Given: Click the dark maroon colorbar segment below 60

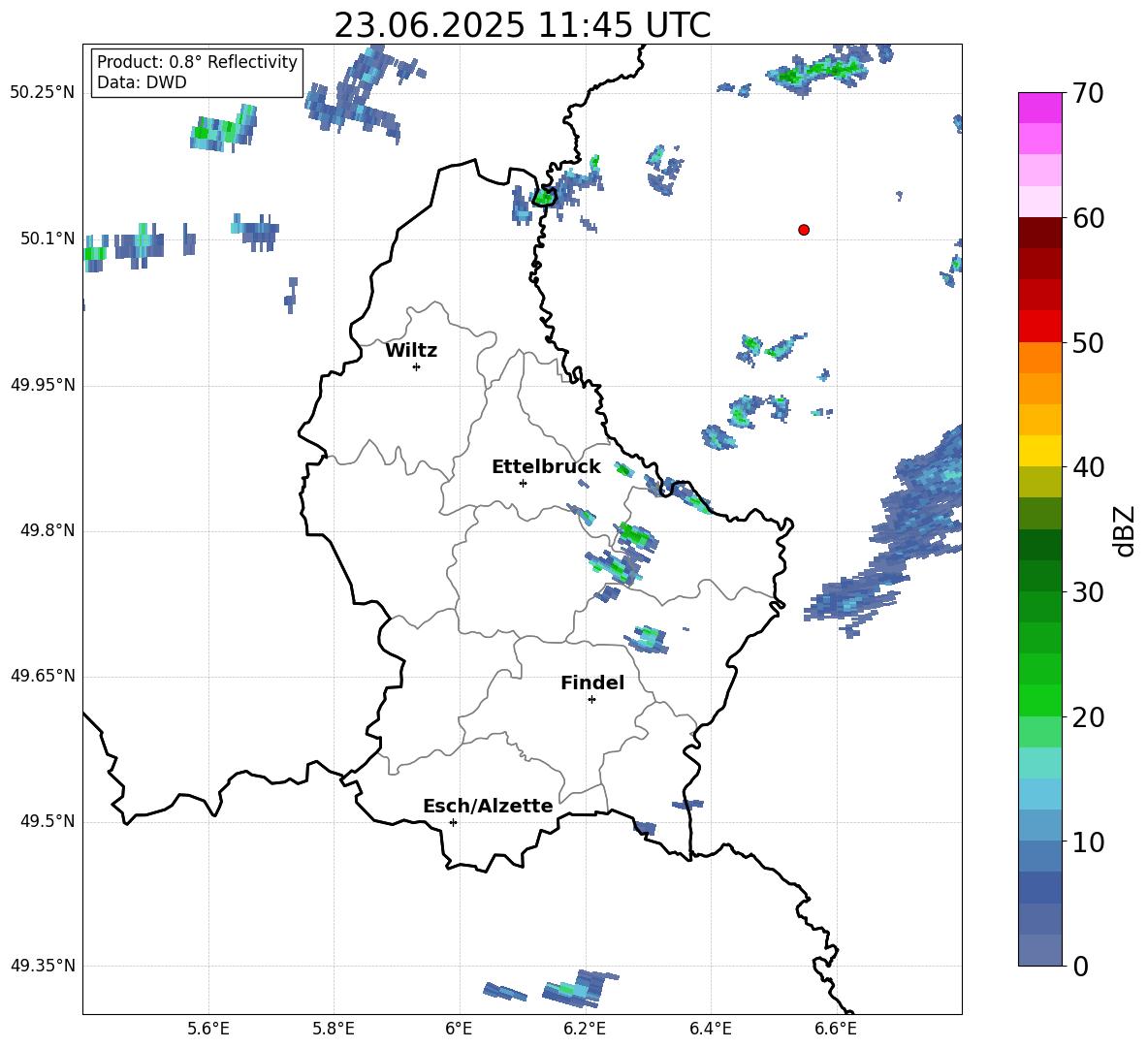Looking at the screenshot, I should [1039, 233].
